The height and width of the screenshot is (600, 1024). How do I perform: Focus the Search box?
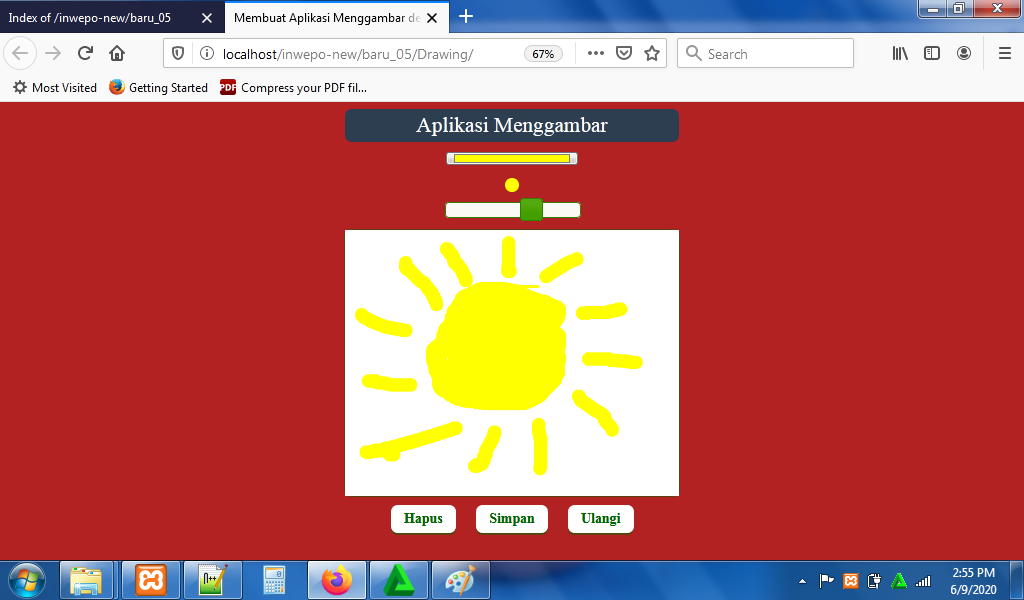(765, 54)
